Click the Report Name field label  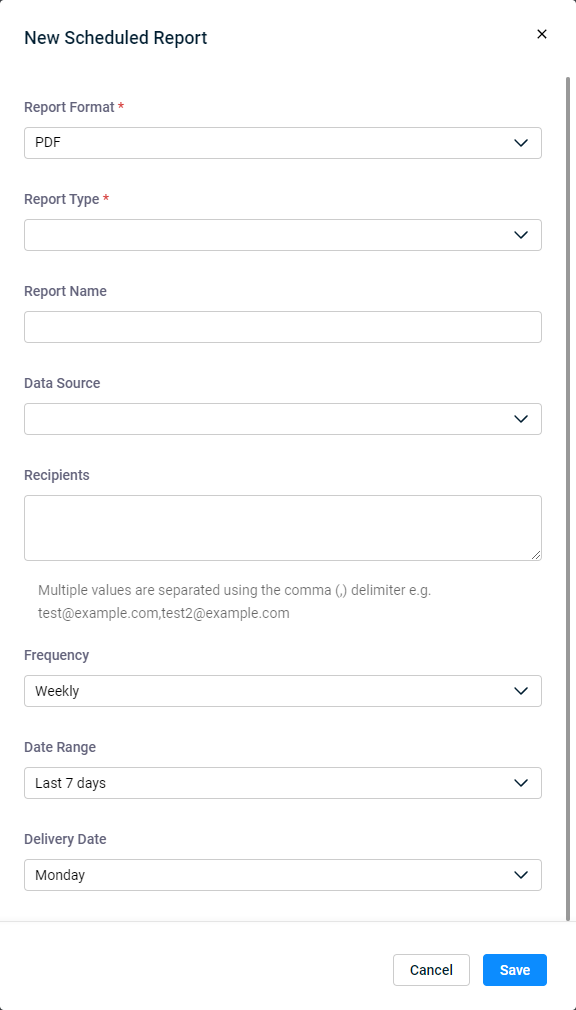(x=66, y=291)
